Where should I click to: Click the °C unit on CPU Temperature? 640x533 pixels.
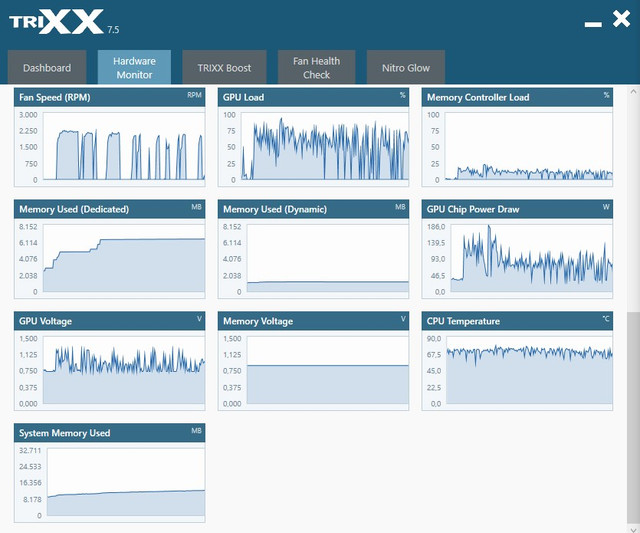606,319
